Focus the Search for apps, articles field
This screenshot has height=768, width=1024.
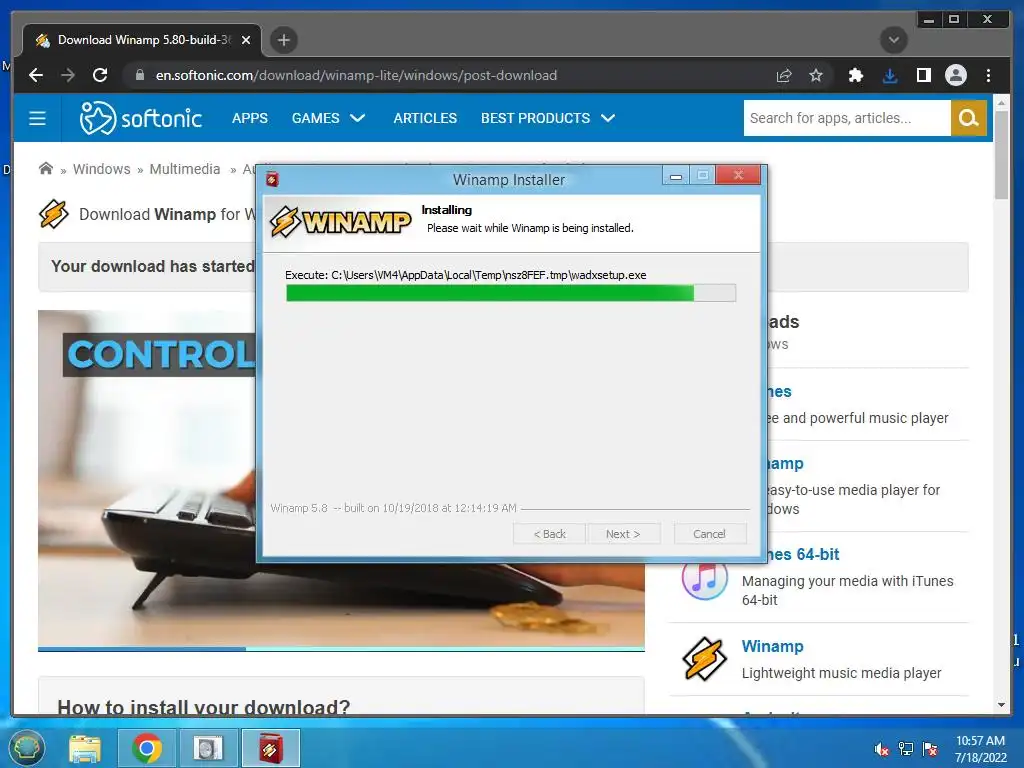846,118
